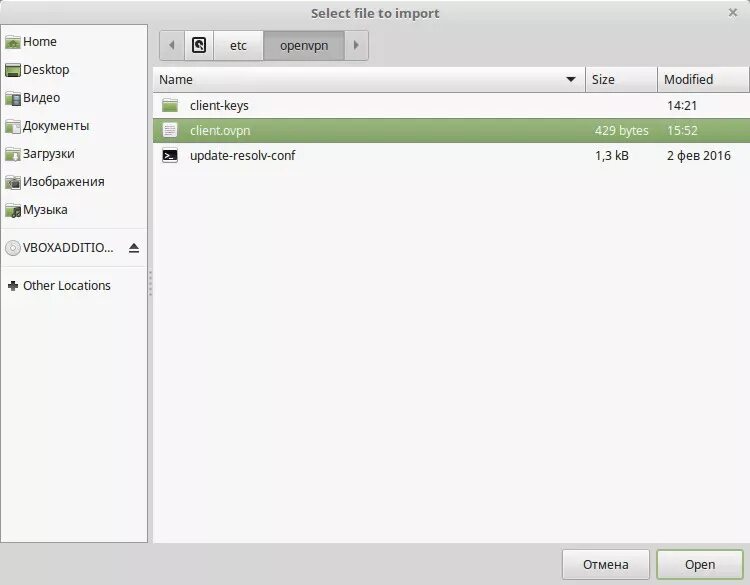
Task: Select the Home sidebar label
Action: [40, 42]
